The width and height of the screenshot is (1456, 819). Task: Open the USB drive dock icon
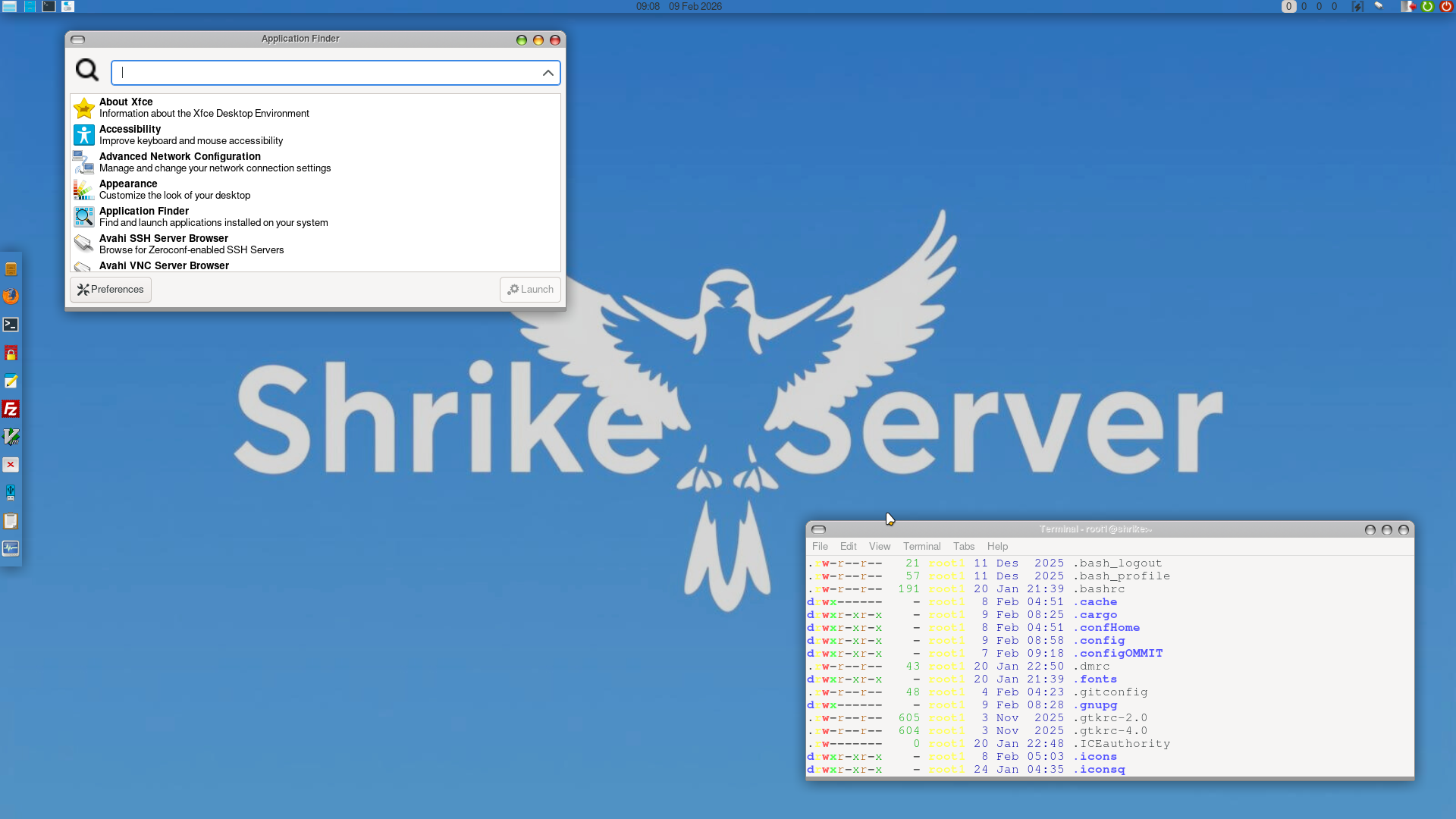(x=11, y=493)
